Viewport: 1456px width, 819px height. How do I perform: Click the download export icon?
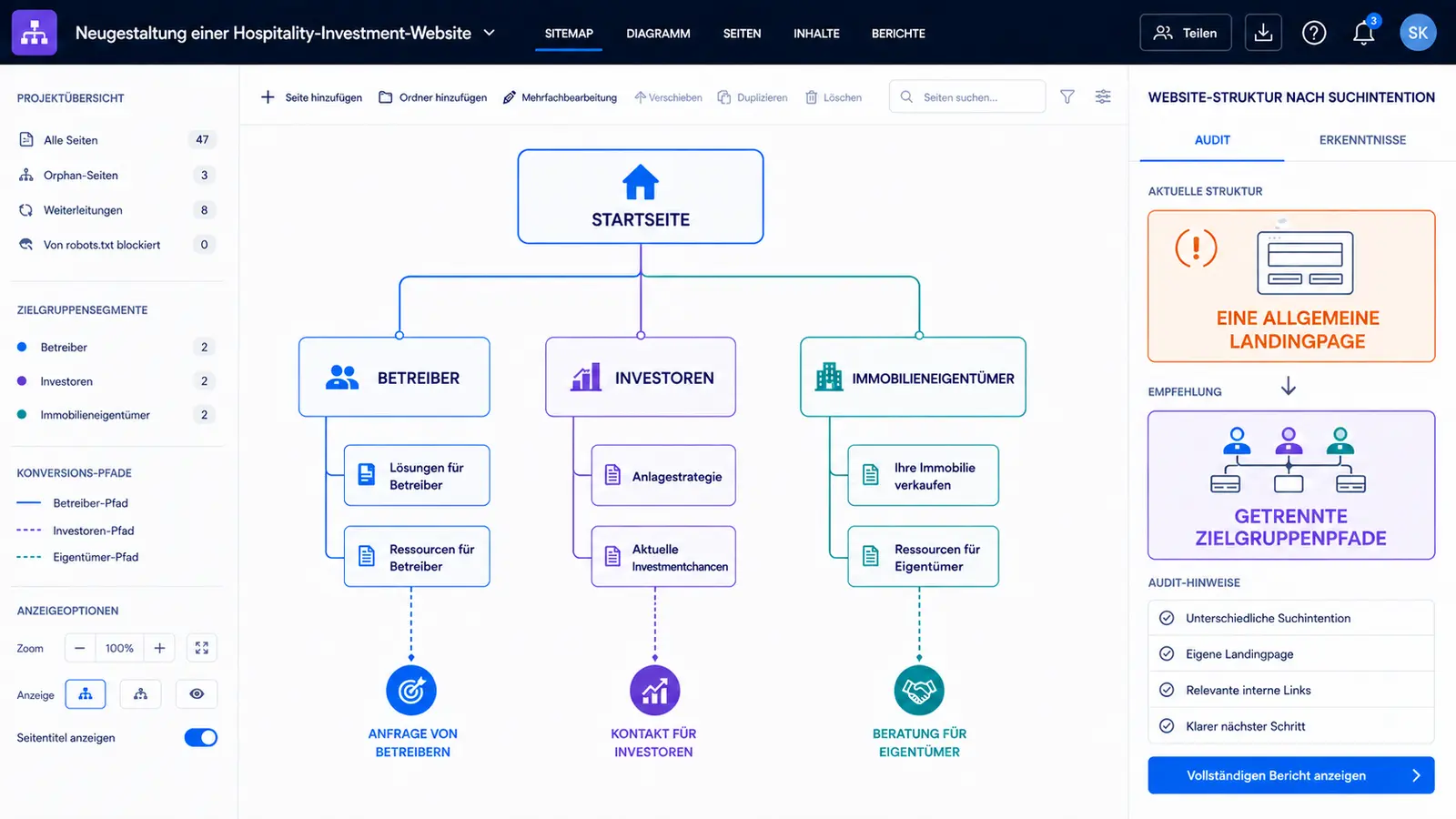tap(1263, 33)
